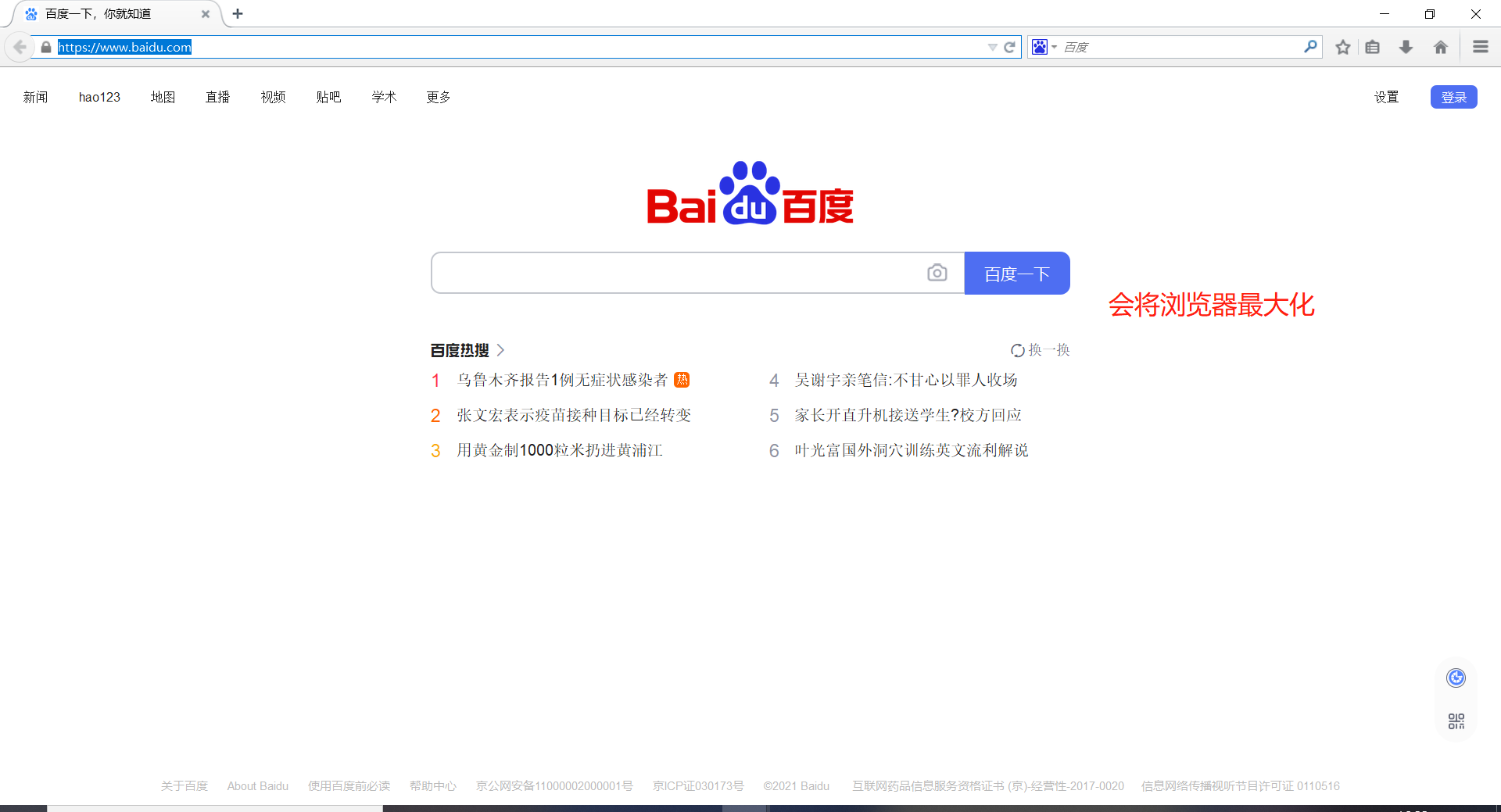
Task: Open the downloads arrow icon
Action: [1406, 47]
